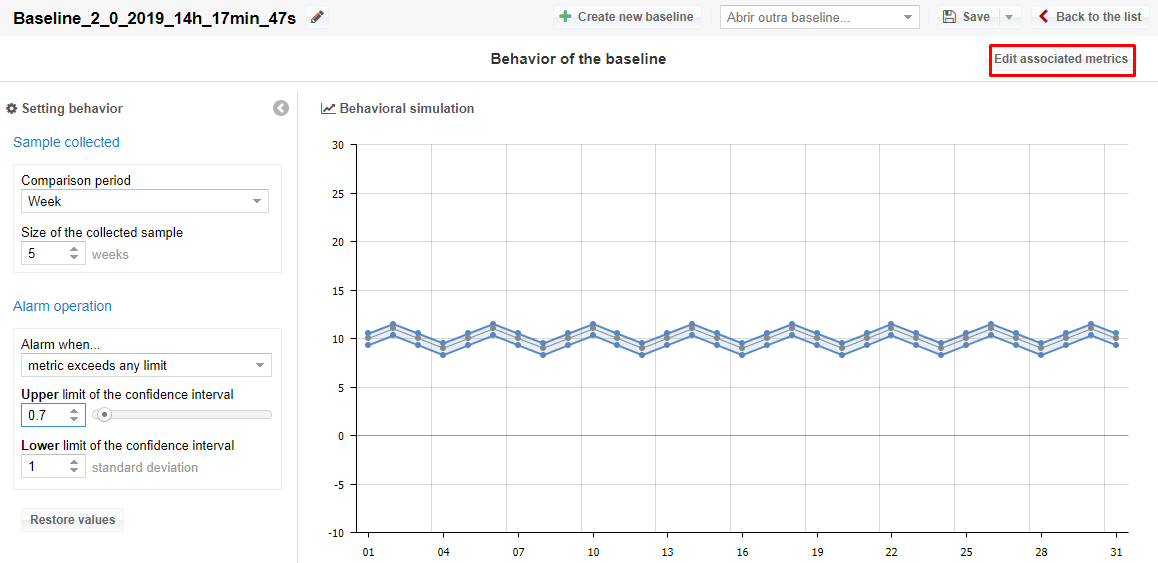The height and width of the screenshot is (563, 1158).
Task: Click the Setting behavior gear icon
Action: (12, 108)
